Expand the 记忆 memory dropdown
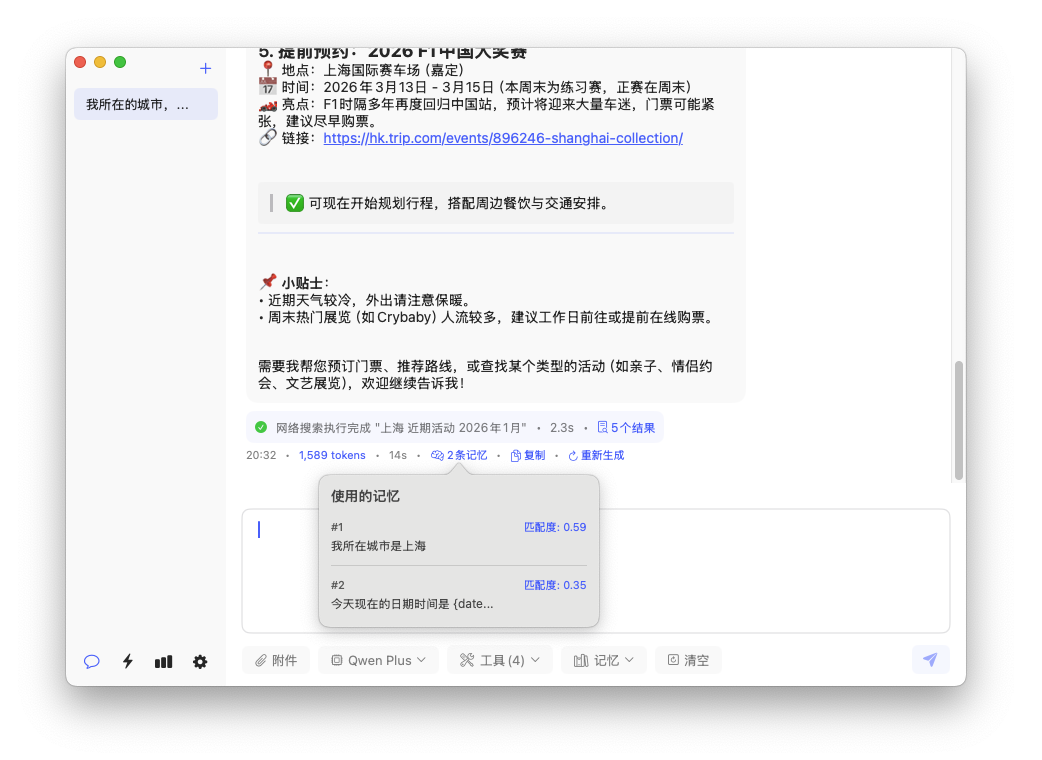The image size is (1042, 760). [x=604, y=660]
